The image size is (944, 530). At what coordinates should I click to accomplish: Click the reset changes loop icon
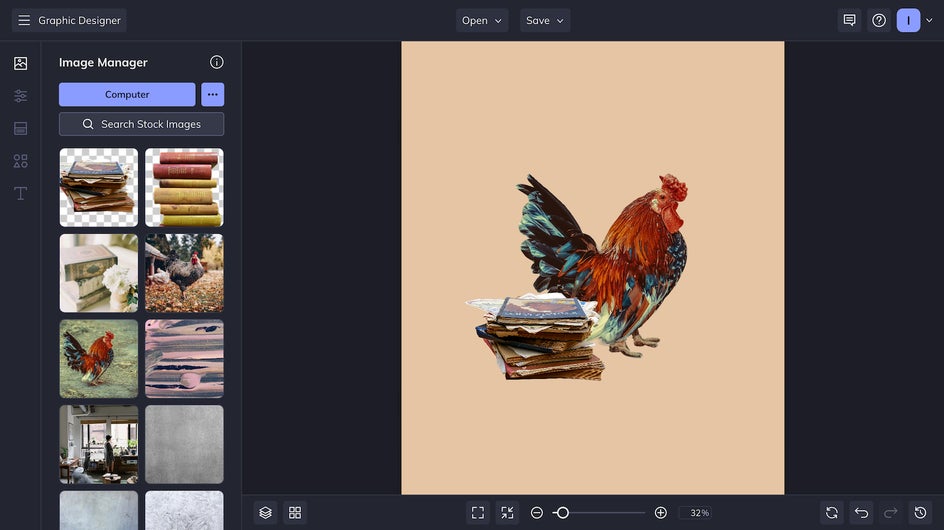pyautogui.click(x=832, y=513)
